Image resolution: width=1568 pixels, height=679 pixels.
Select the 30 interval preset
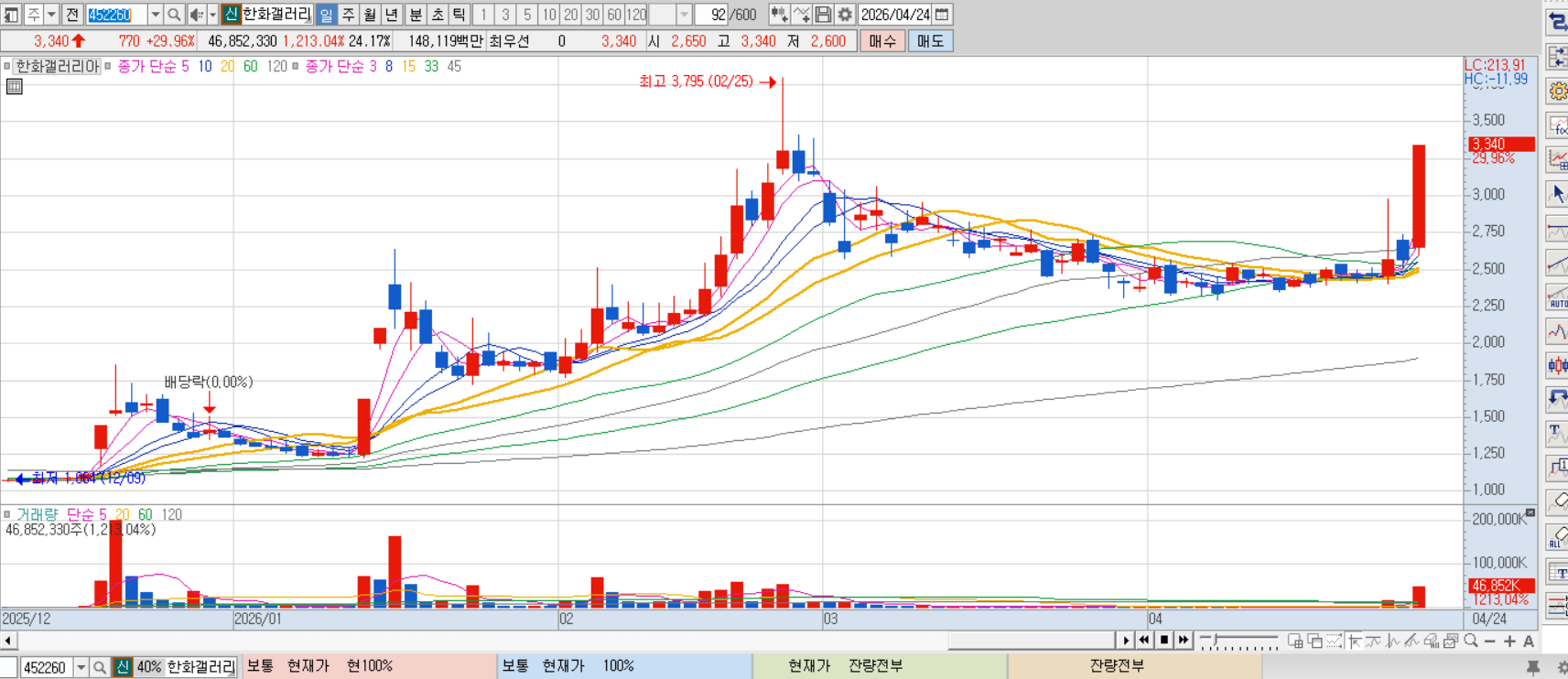click(x=593, y=15)
